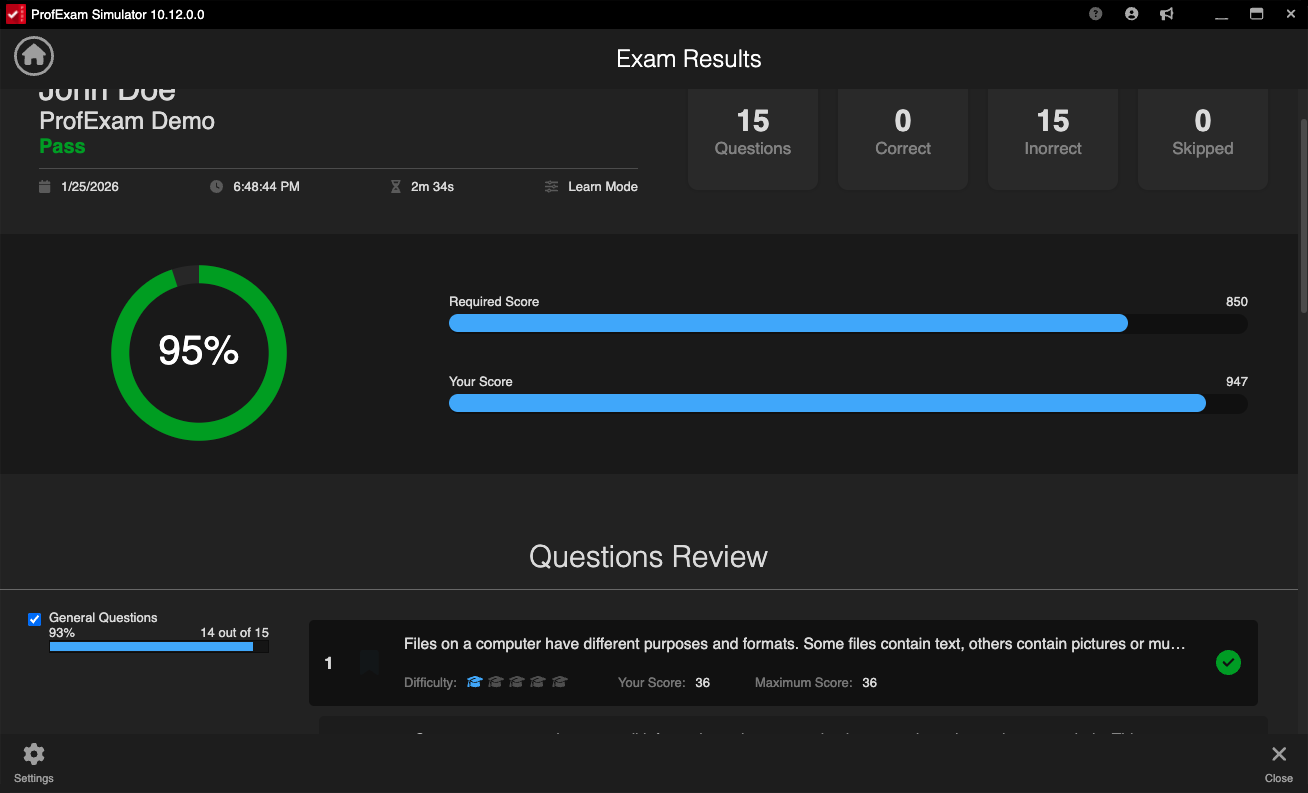
Task: Click the hourglass icon beside 2m 34s
Action: pos(396,187)
